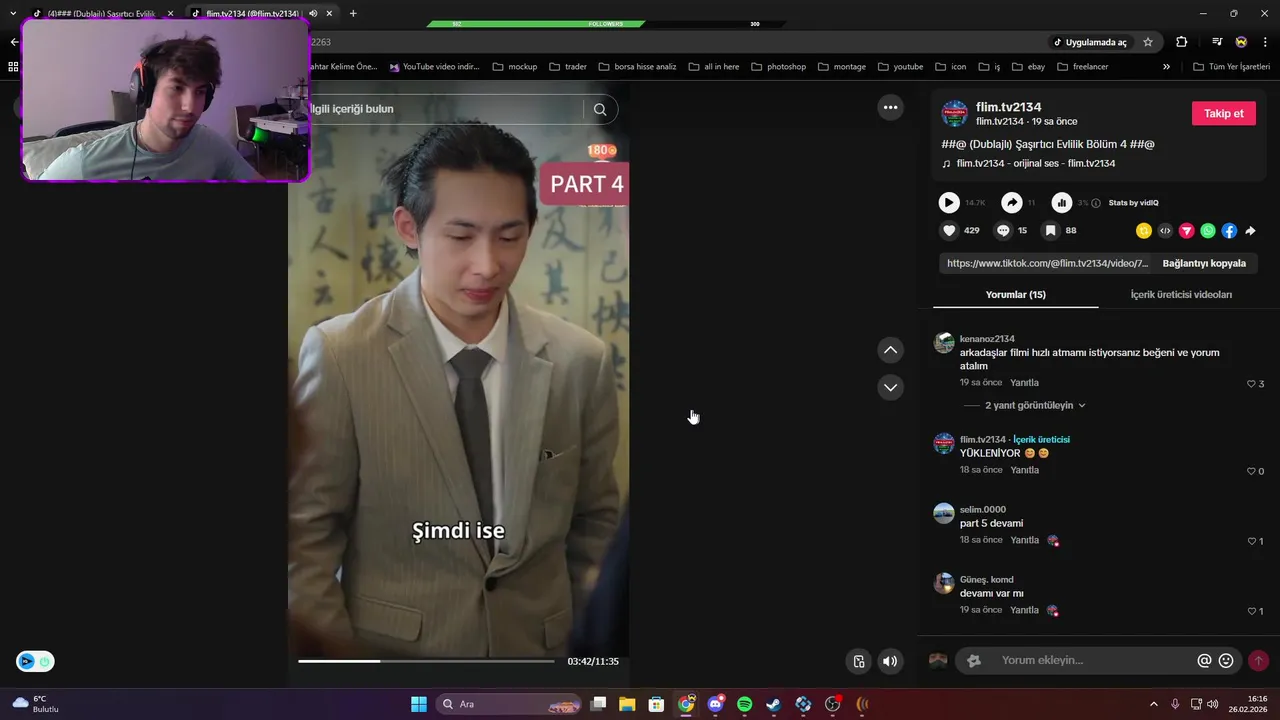
Task: Open the kenanoz2134 commenter profile name
Action: pos(987,339)
